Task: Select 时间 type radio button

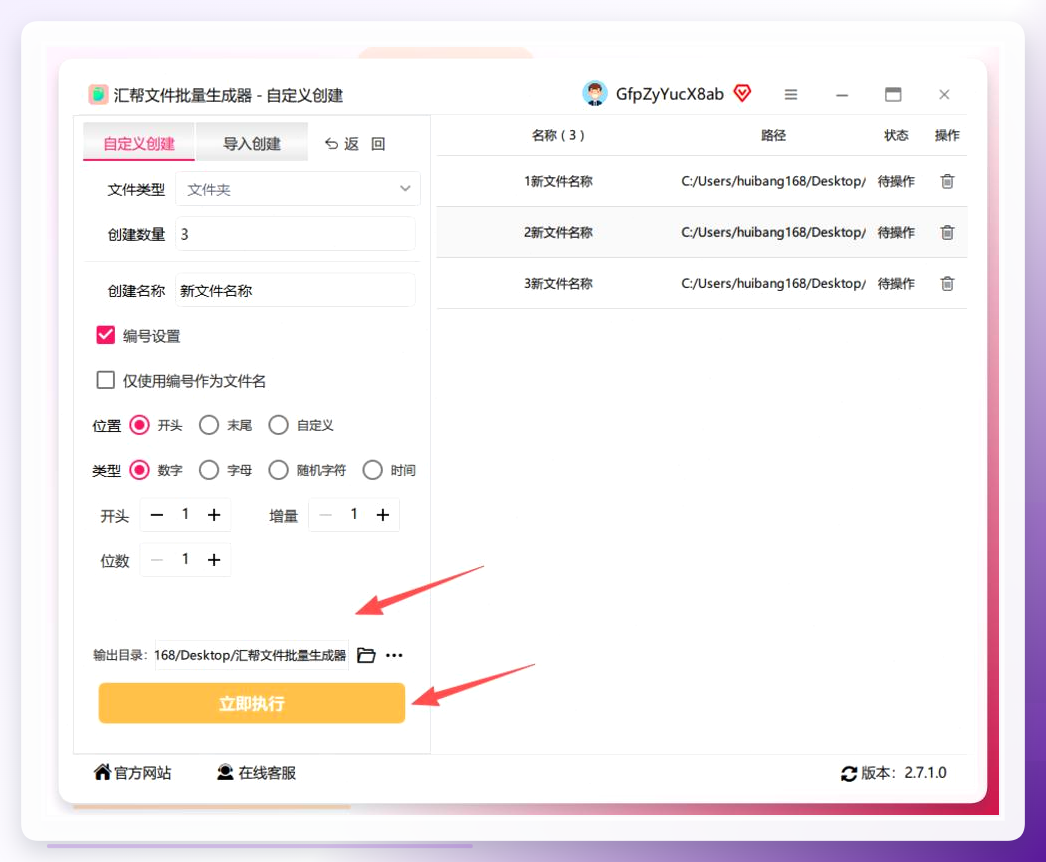Action: (372, 470)
